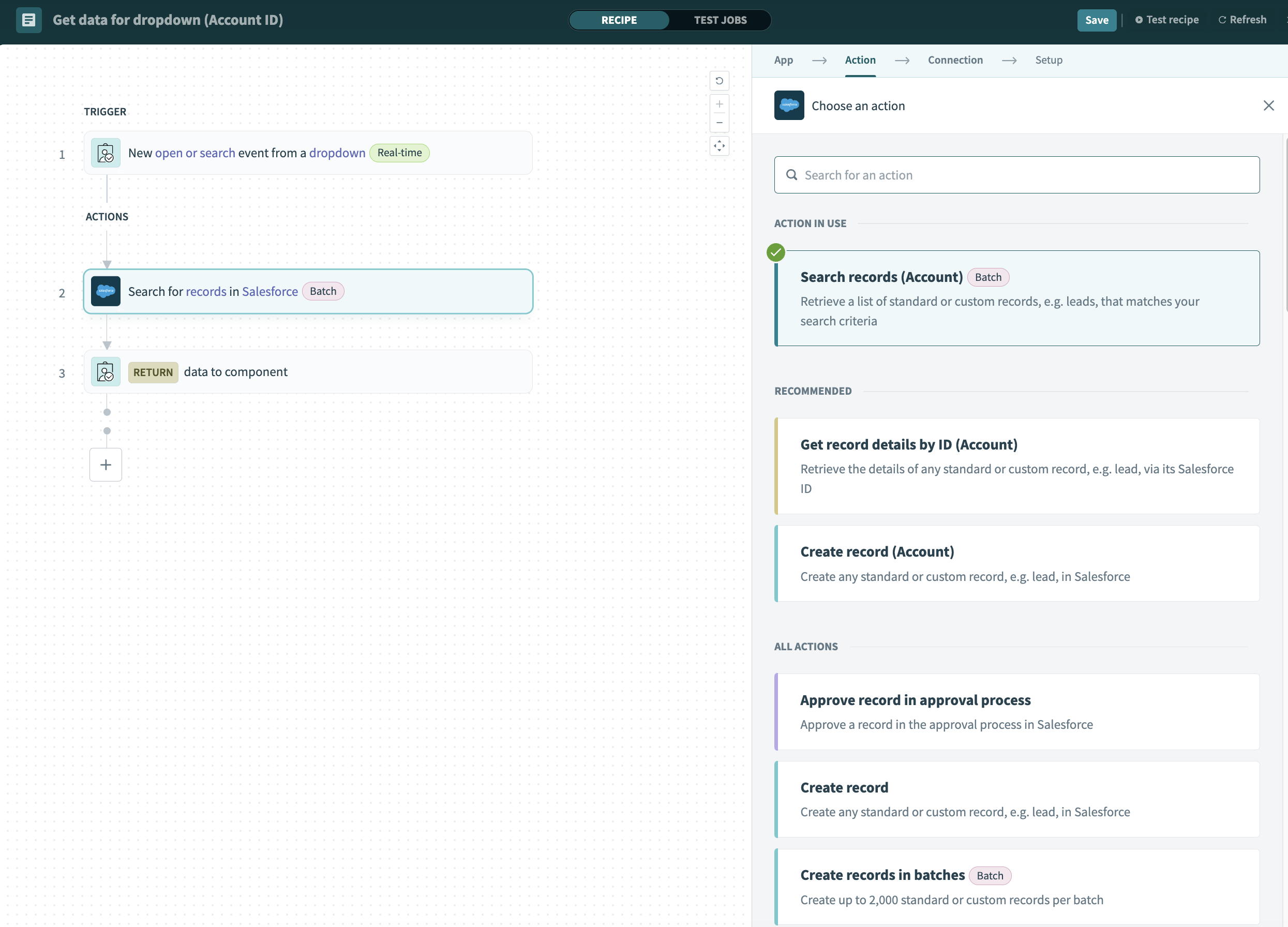The width and height of the screenshot is (1288, 927).
Task: Zoom in the recipe canvas
Action: (719, 104)
